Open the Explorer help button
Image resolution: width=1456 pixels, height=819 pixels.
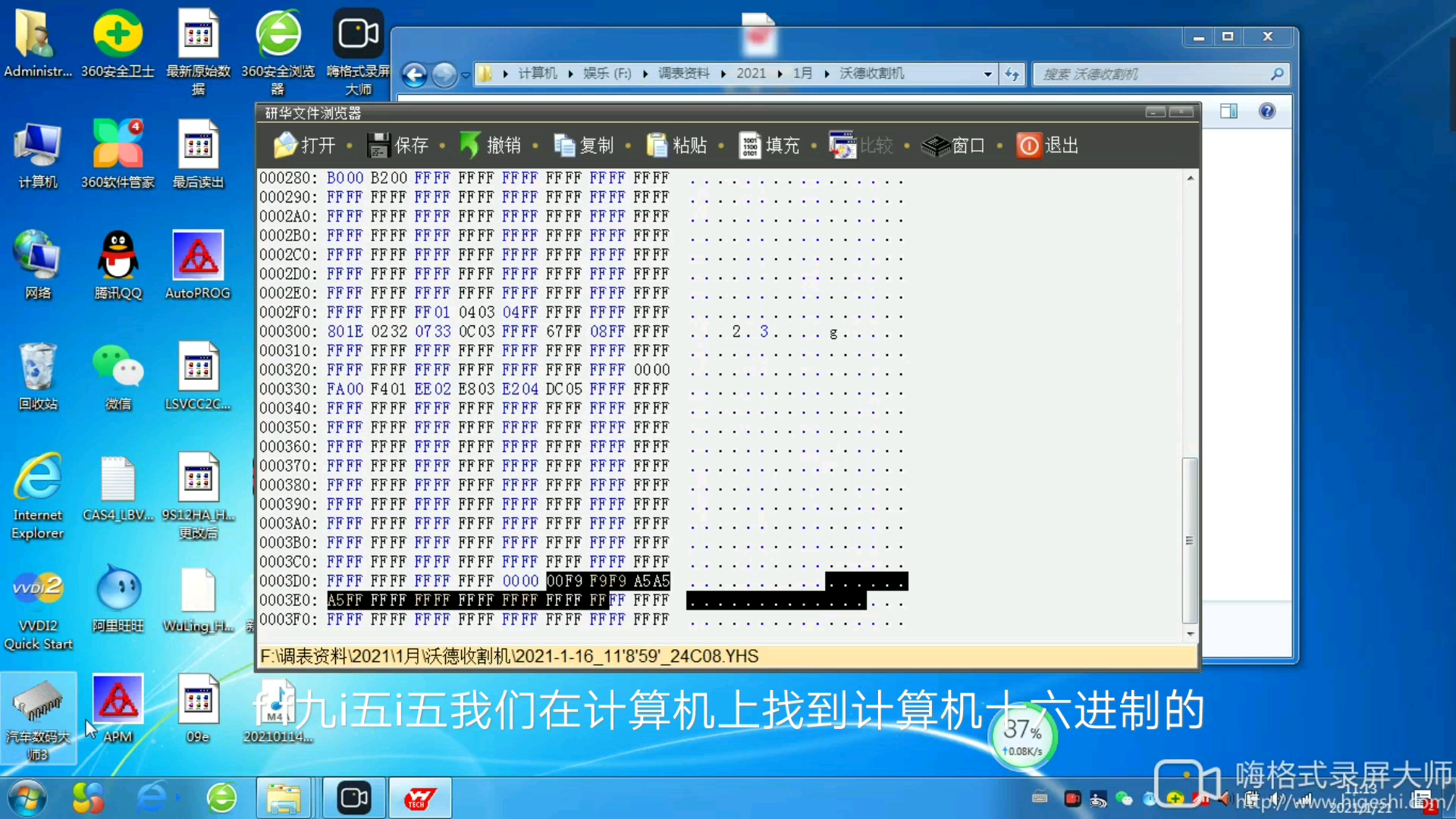point(1267,111)
